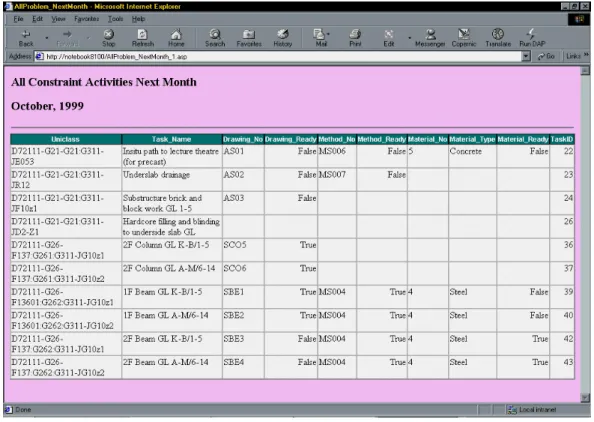This screenshot has width=594, height=422.
Task: Click the 'All Constraint Activities Next Month' heading
Action: (104, 82)
